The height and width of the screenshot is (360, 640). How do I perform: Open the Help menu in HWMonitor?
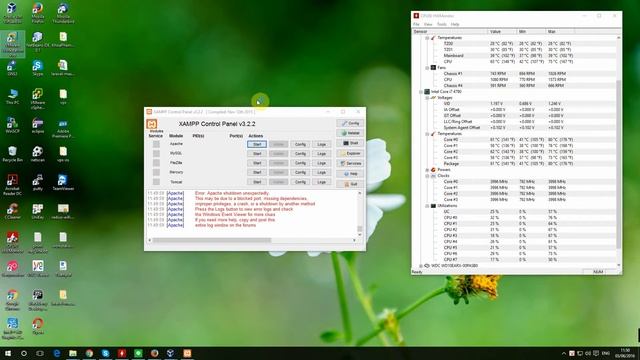(x=455, y=24)
